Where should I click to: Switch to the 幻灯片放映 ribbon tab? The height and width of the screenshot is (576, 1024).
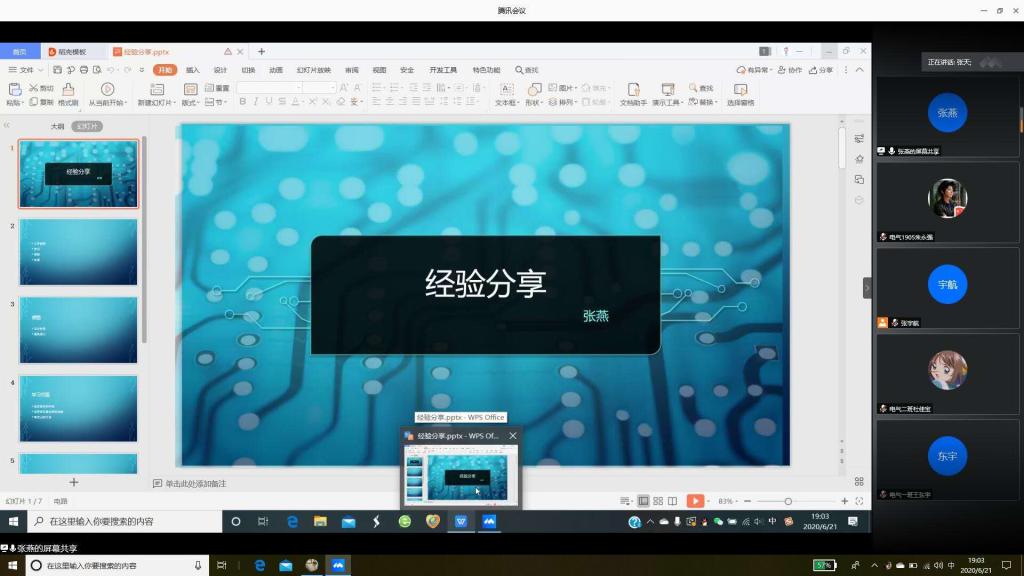tap(313, 70)
